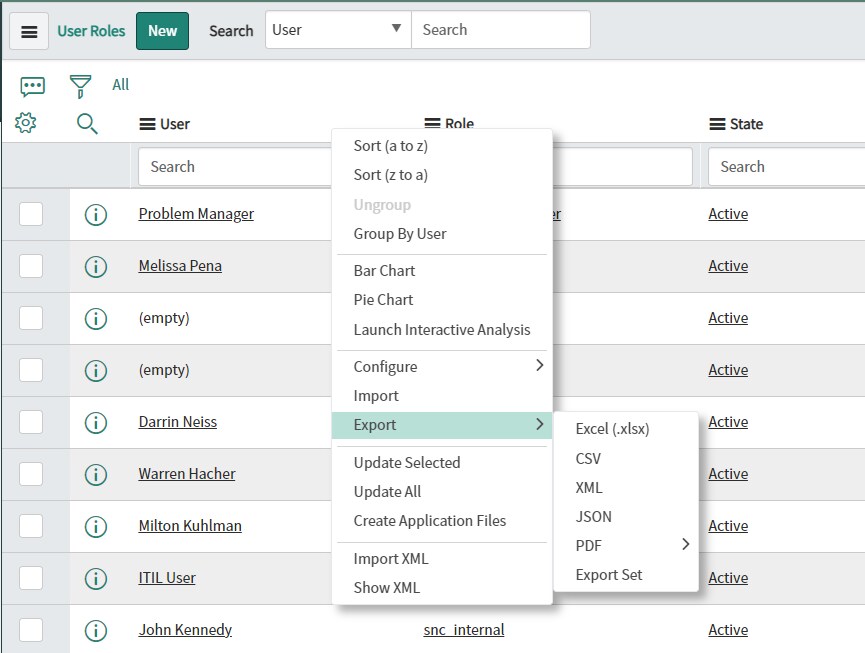This screenshot has height=653, width=865.
Task: Preview the Melissa Pena record info icon
Action: [x=96, y=267]
